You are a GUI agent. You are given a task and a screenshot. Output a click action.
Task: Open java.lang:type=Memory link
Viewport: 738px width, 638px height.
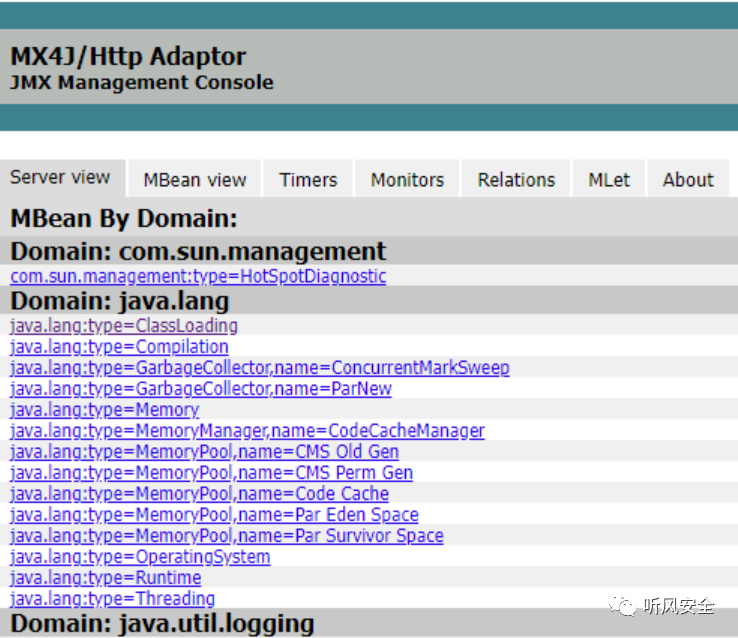[104, 410]
